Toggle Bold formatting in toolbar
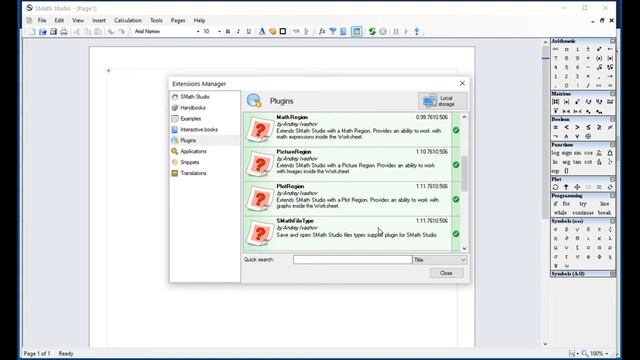Image resolution: width=640 pixels, height=360 pixels. click(228, 31)
